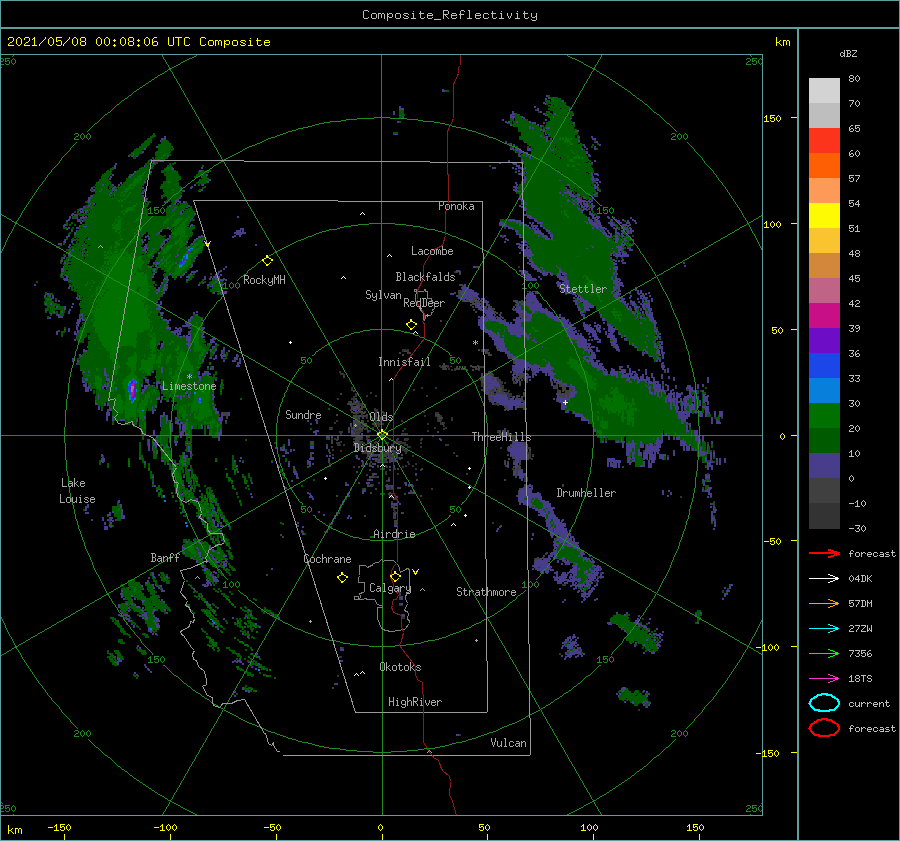Click the Banff label

165,557
